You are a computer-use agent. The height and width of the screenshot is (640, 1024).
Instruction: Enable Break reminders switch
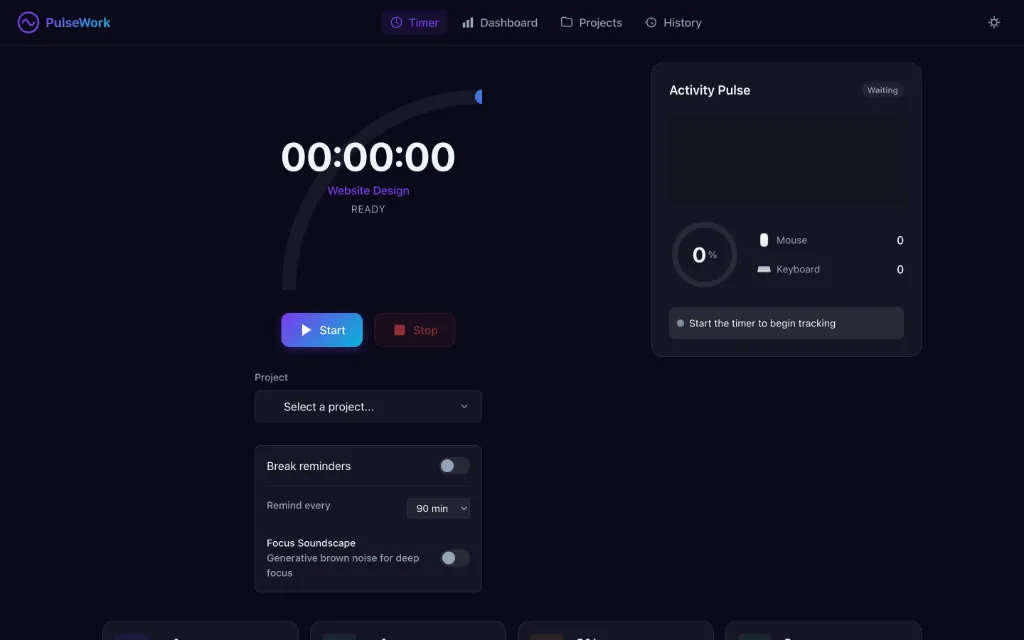tap(455, 466)
